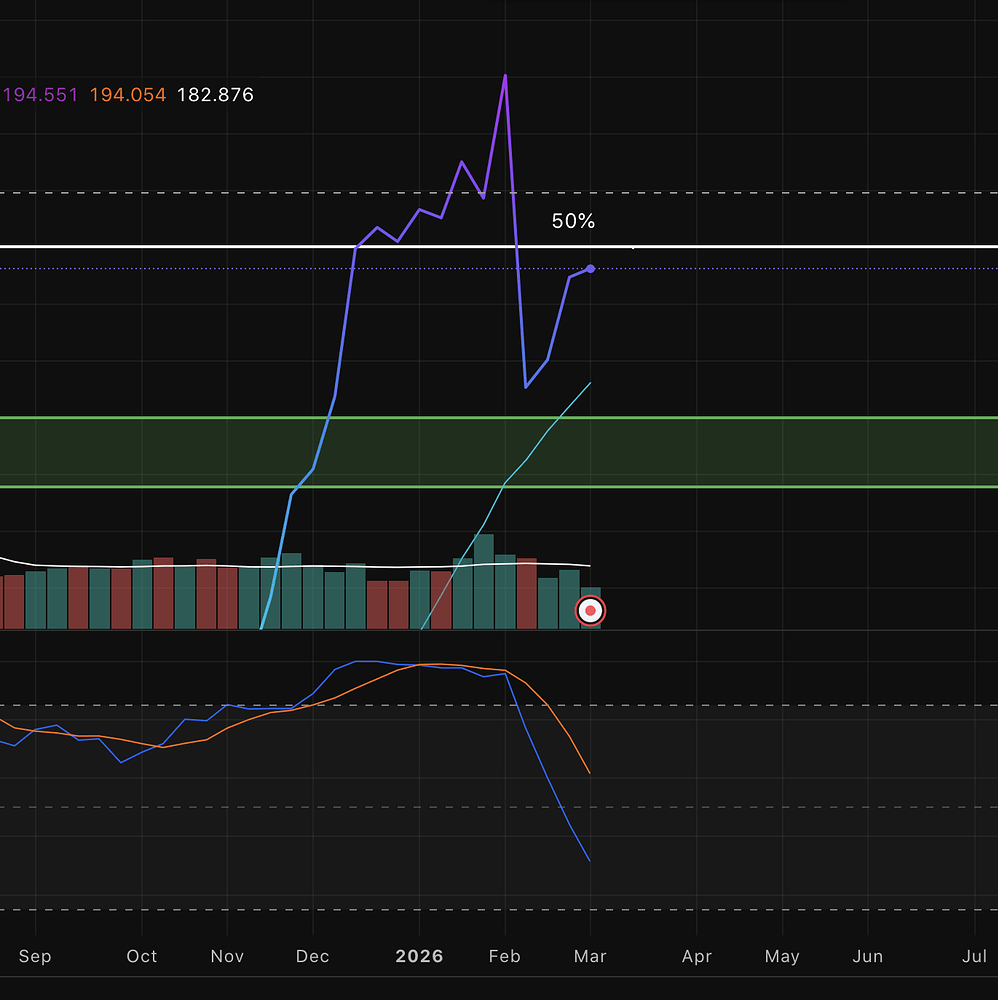Click the price line's February low point
The image size is (998, 1000).
[526, 387]
